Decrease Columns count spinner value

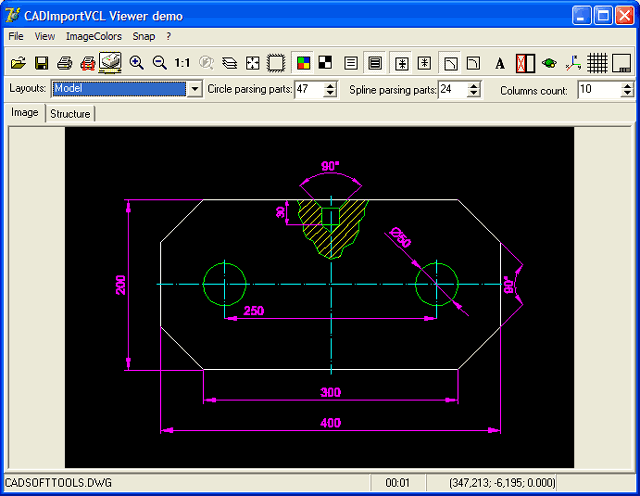point(627,93)
